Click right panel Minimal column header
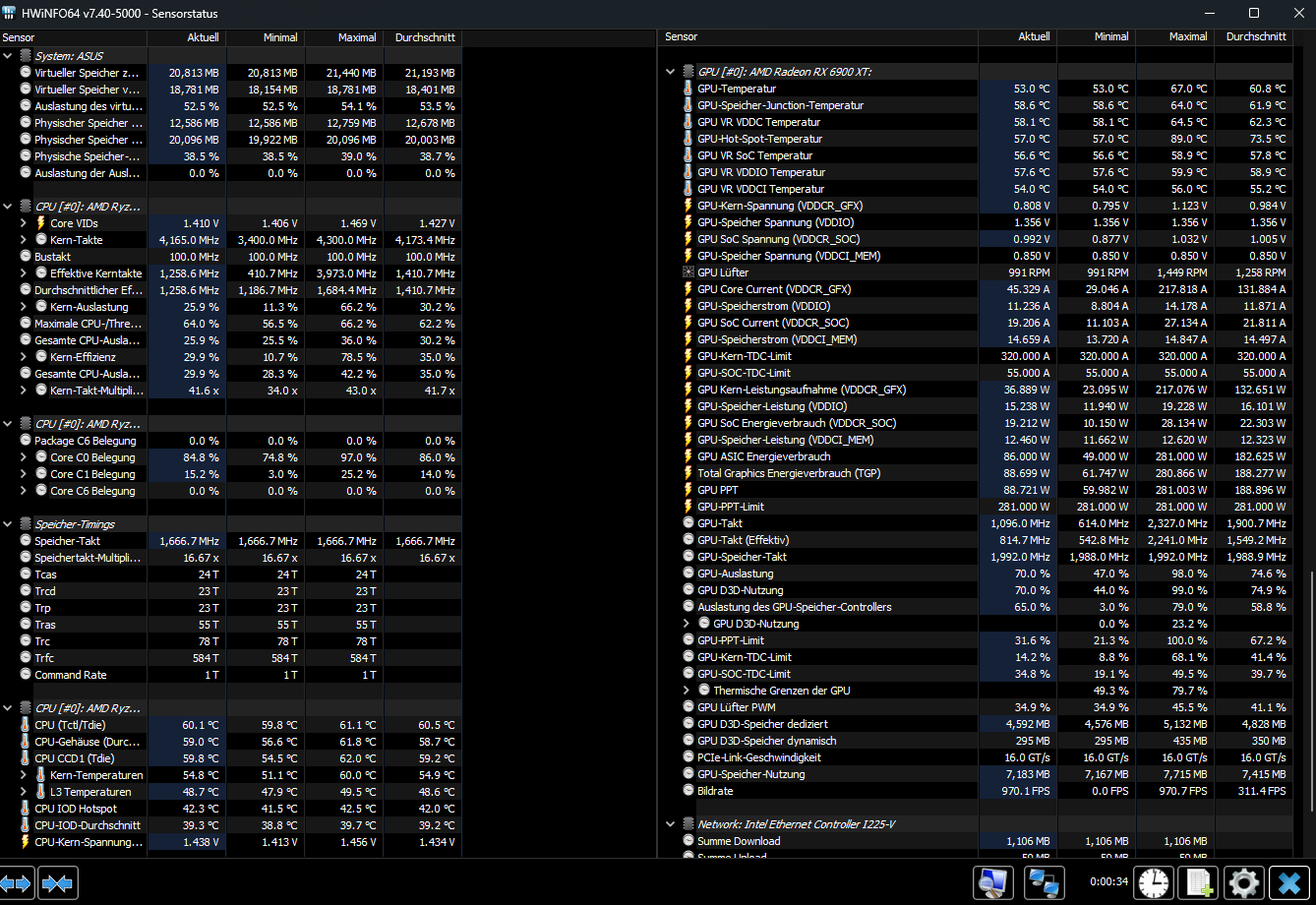 (x=1097, y=36)
